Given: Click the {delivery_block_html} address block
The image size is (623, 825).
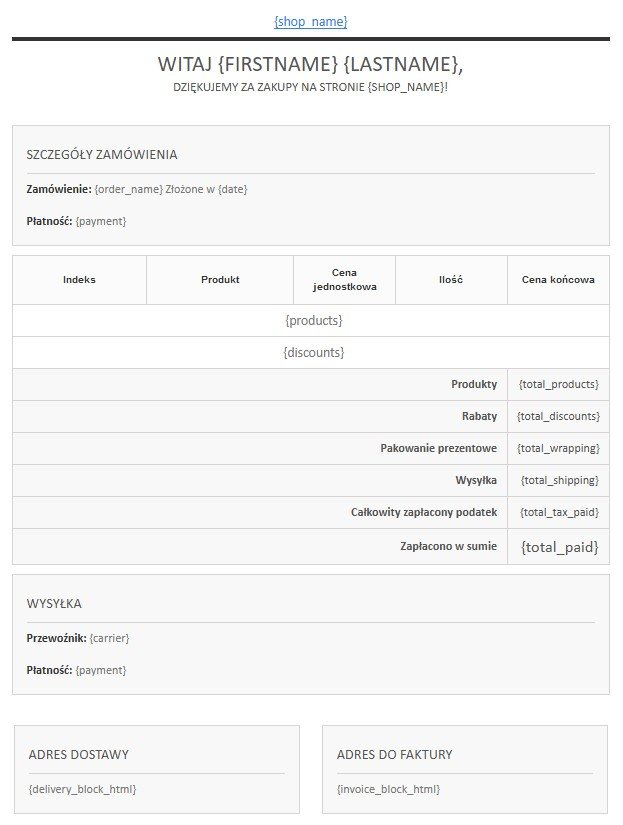Looking at the screenshot, I should pos(82,789).
